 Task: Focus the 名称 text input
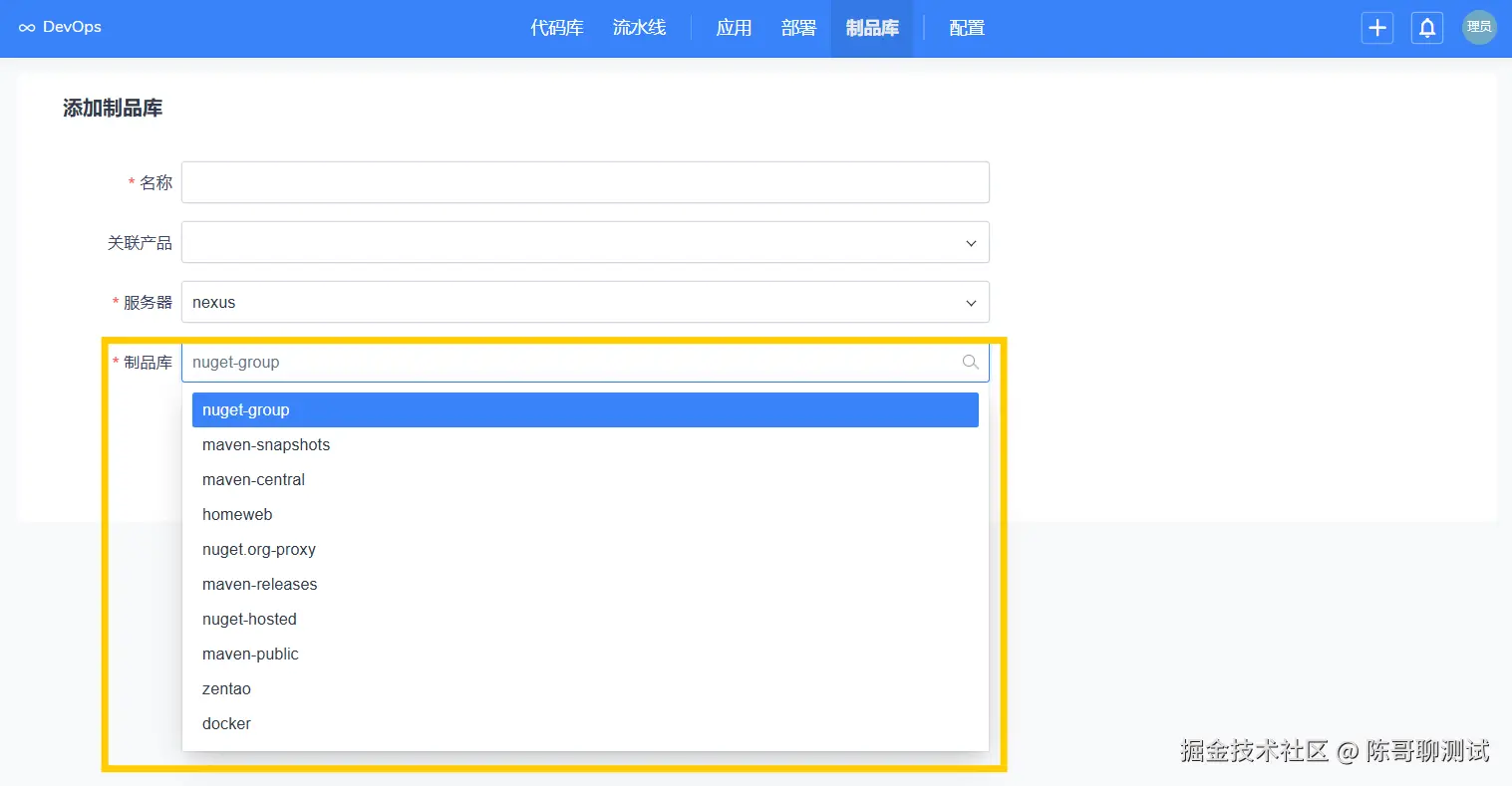585,183
